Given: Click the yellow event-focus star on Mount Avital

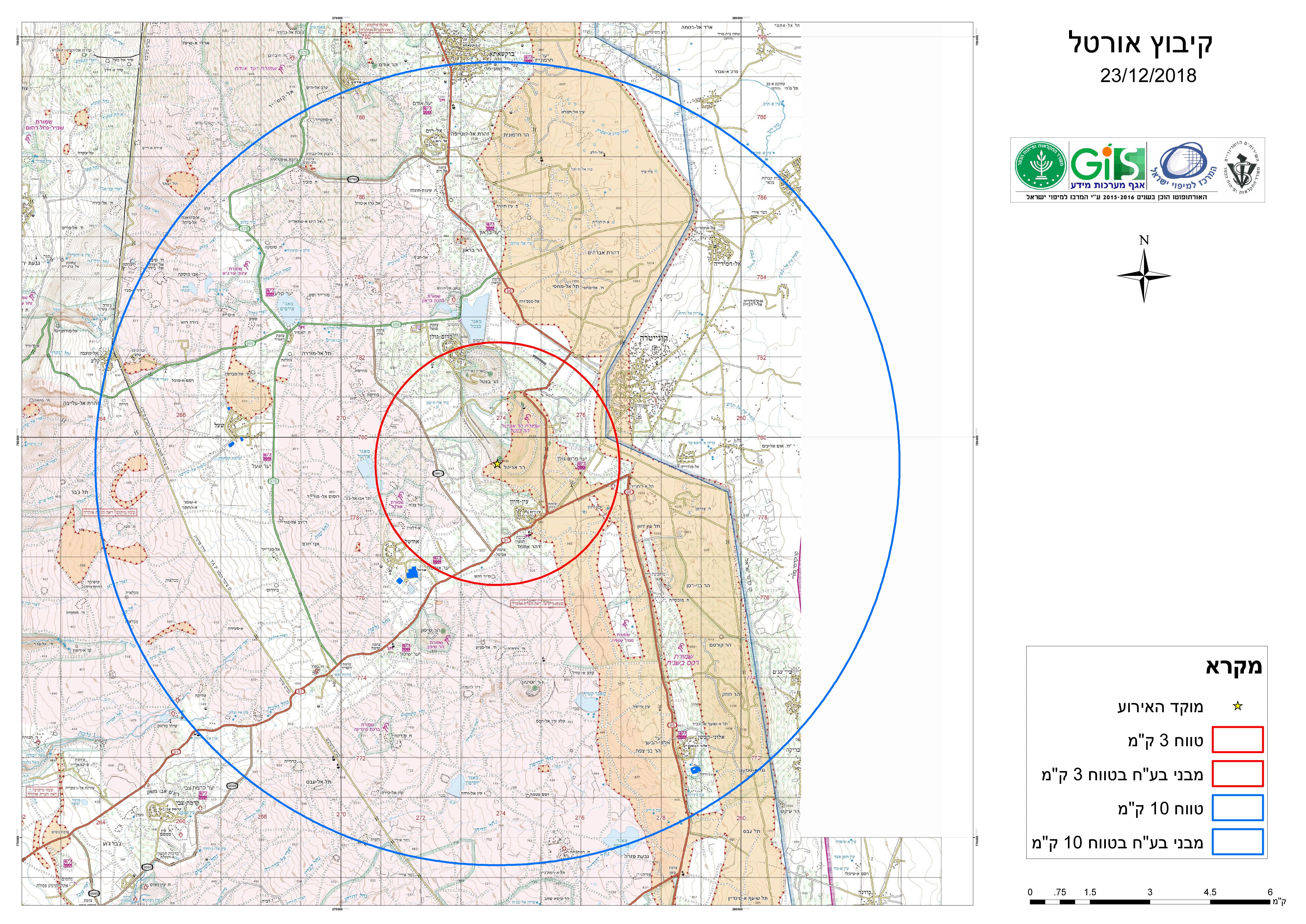Looking at the screenshot, I should pyautogui.click(x=497, y=464).
